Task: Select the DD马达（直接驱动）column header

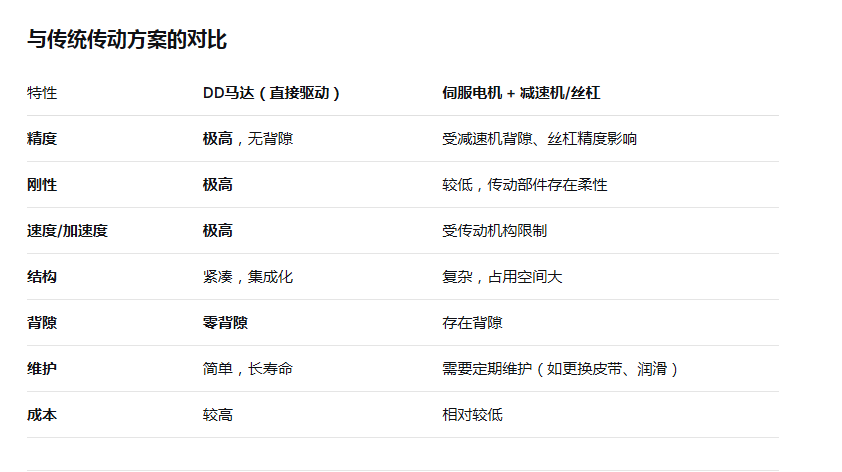Action: click(272, 93)
